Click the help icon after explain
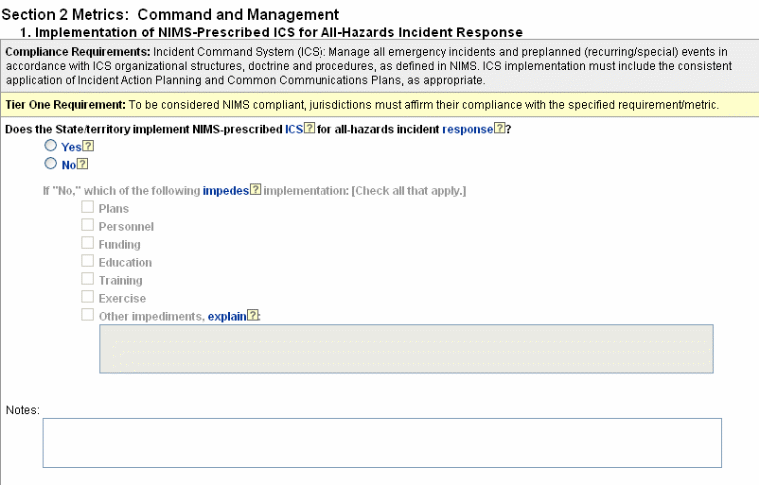759x485 pixels. point(253,316)
